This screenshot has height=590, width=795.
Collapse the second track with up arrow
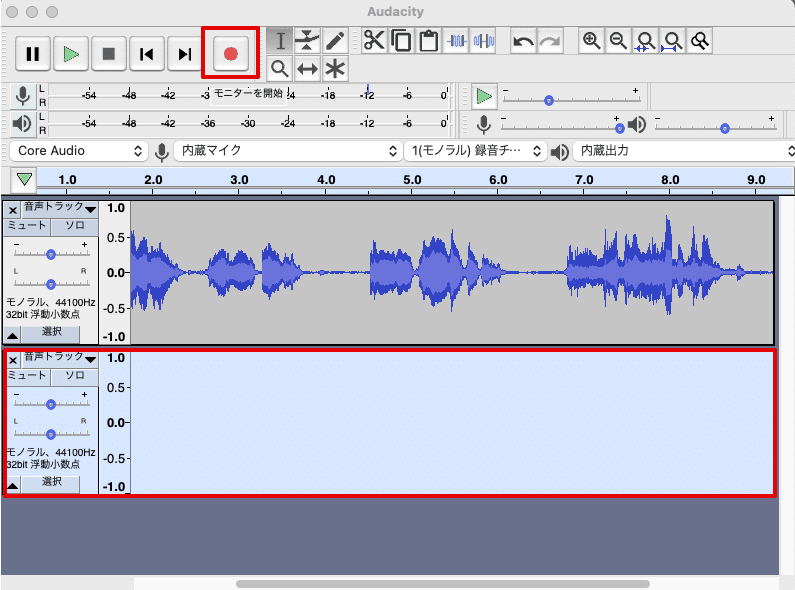13,486
